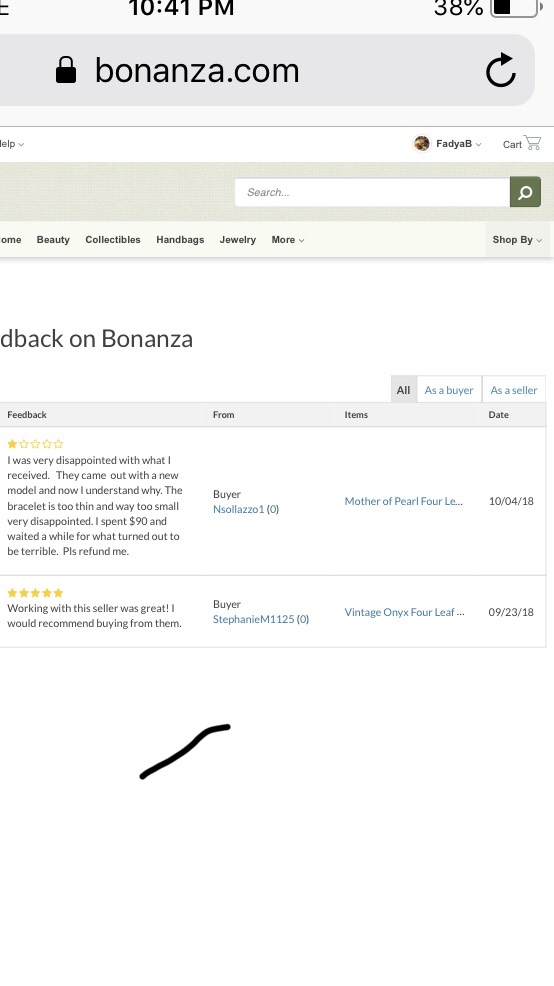Image resolution: width=554 pixels, height=986 pixels.
Task: Tap the padlock security icon
Action: point(66,70)
